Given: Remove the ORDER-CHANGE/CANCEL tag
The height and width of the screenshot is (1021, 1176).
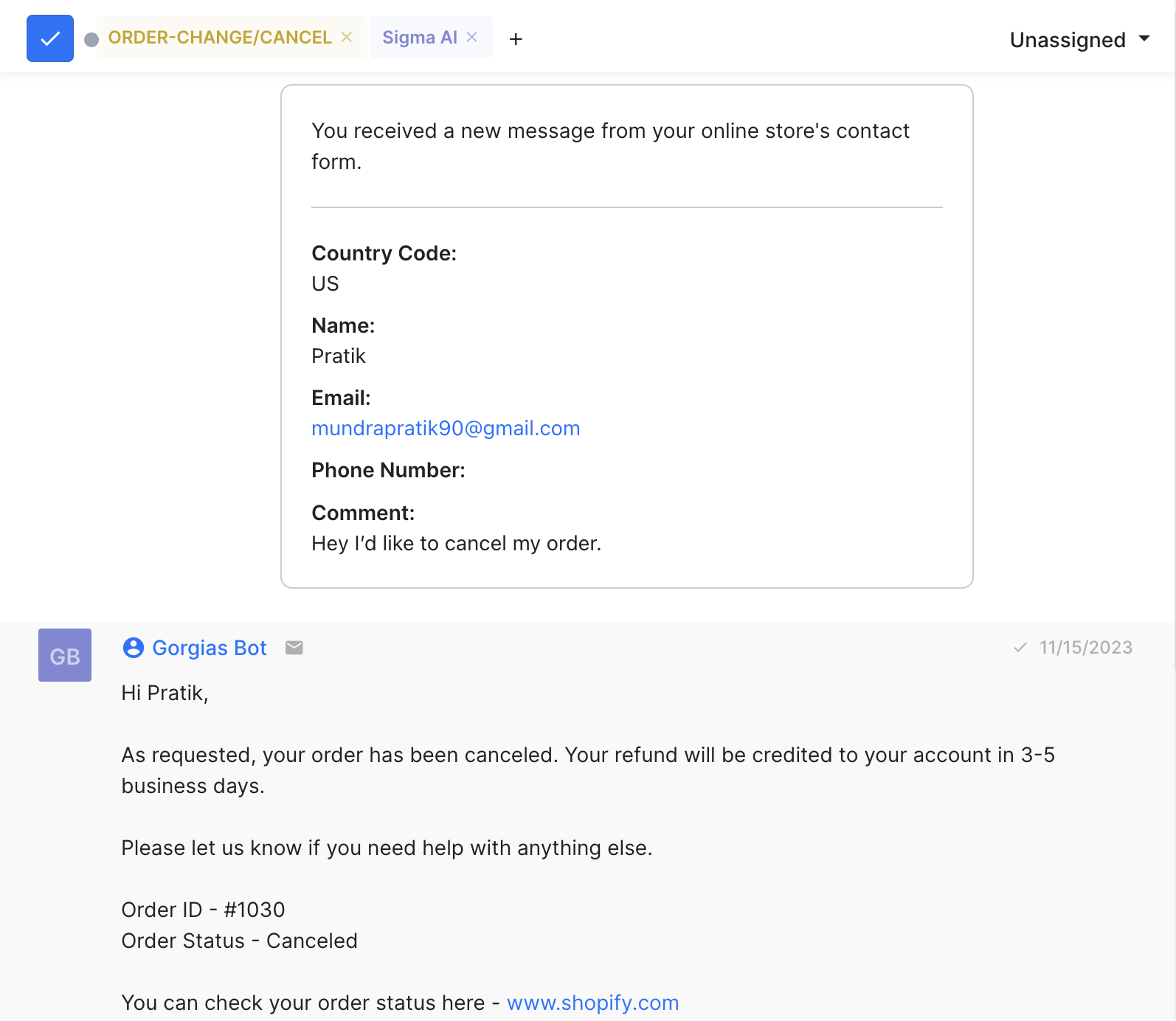Looking at the screenshot, I should [x=347, y=37].
